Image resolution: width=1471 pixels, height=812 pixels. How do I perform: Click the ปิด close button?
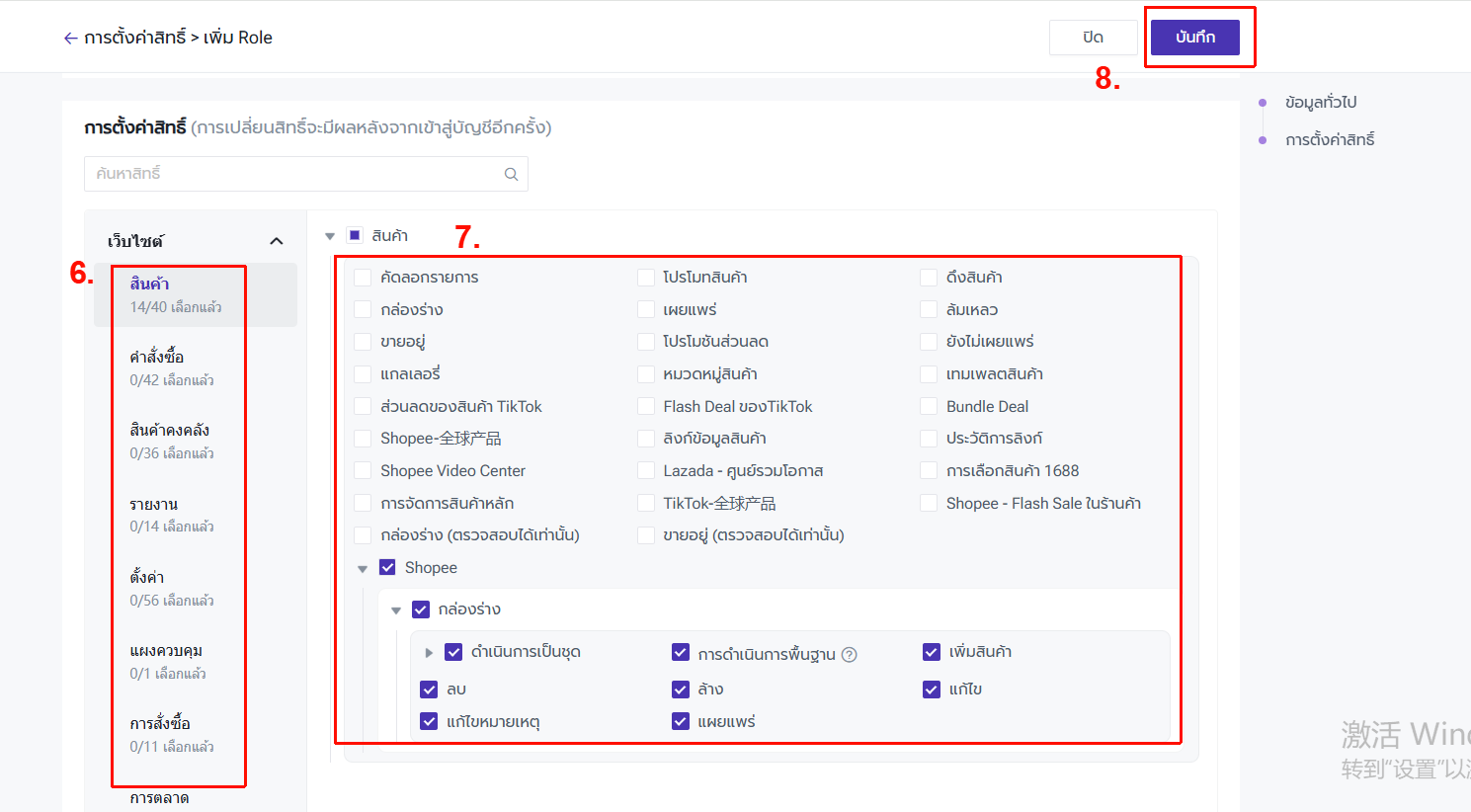1093,38
